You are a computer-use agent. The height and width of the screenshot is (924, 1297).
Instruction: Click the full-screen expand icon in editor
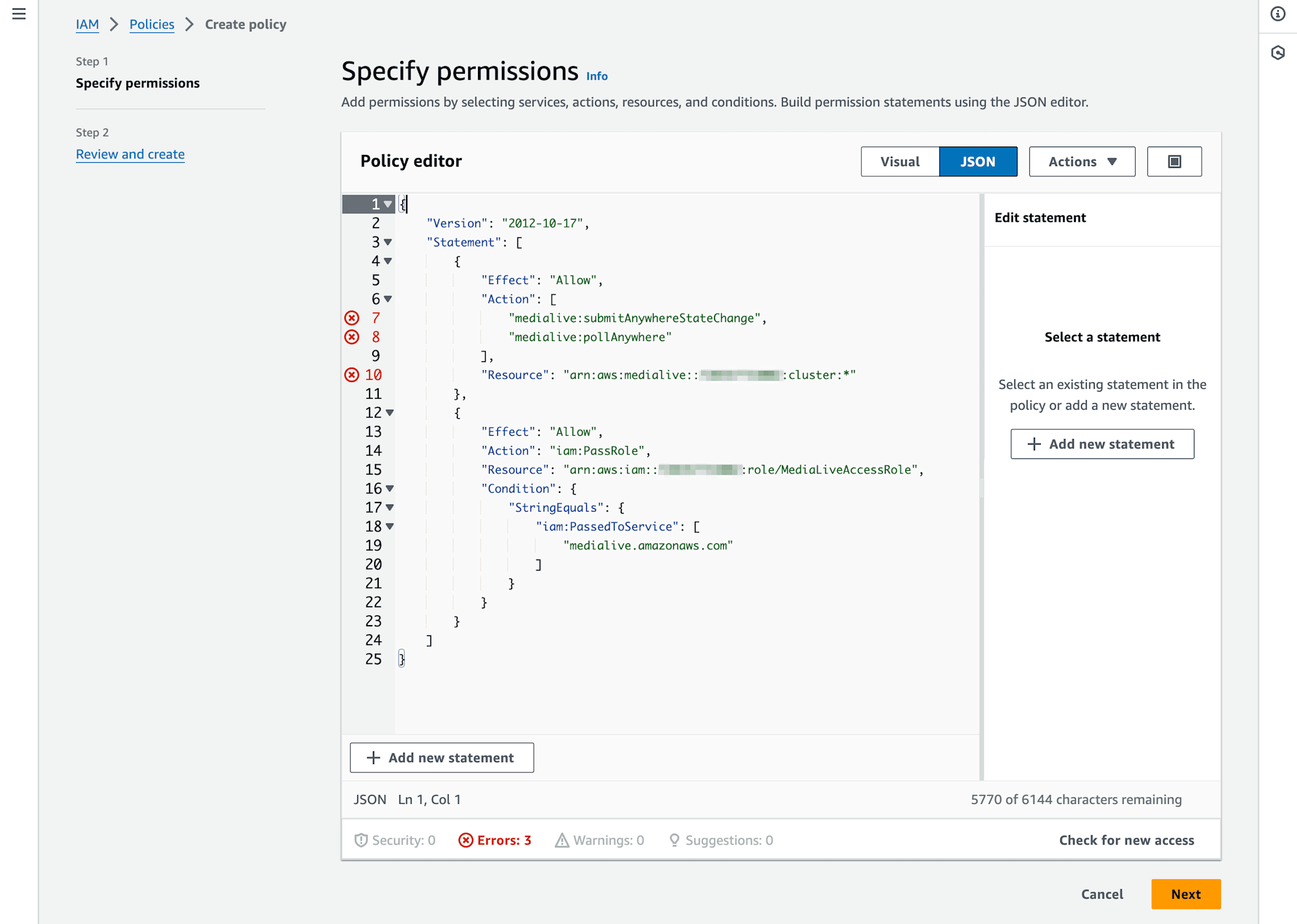[x=1175, y=161]
